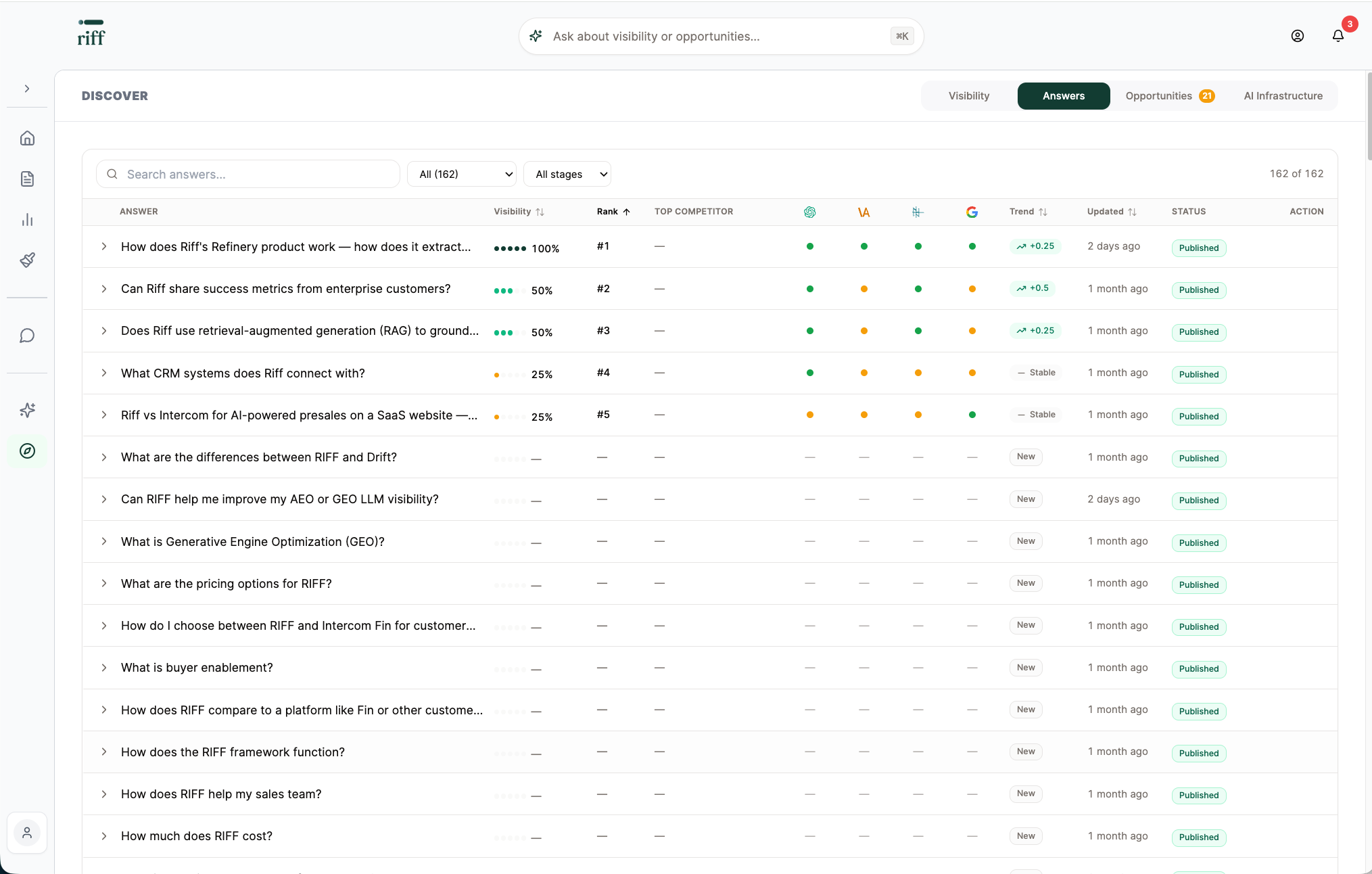Screen dimensions: 1372x874
Task: Click Stable trend badge in Intercom row
Action: 1035,415
